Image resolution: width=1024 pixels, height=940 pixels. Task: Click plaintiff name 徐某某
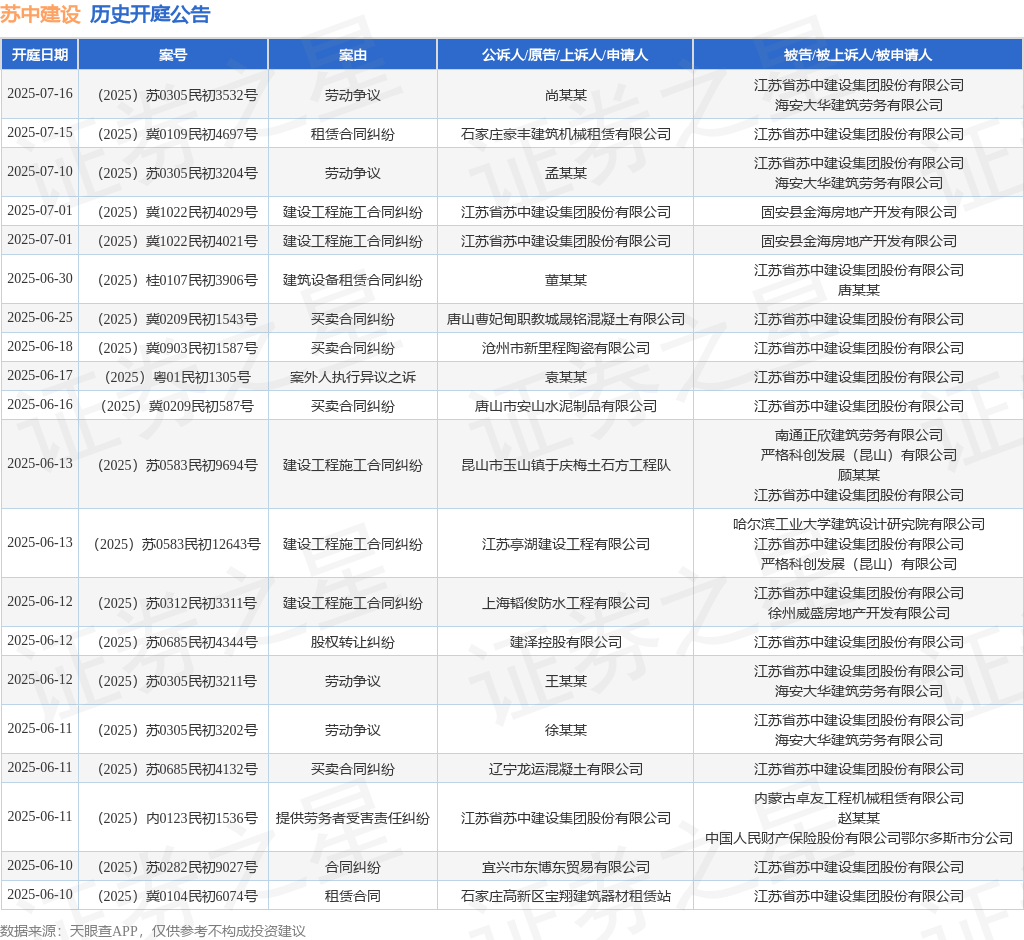(x=566, y=730)
